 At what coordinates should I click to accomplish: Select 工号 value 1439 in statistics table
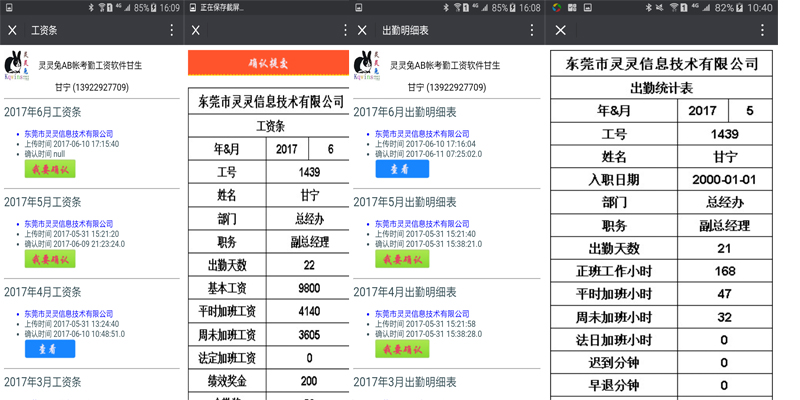[x=725, y=134]
